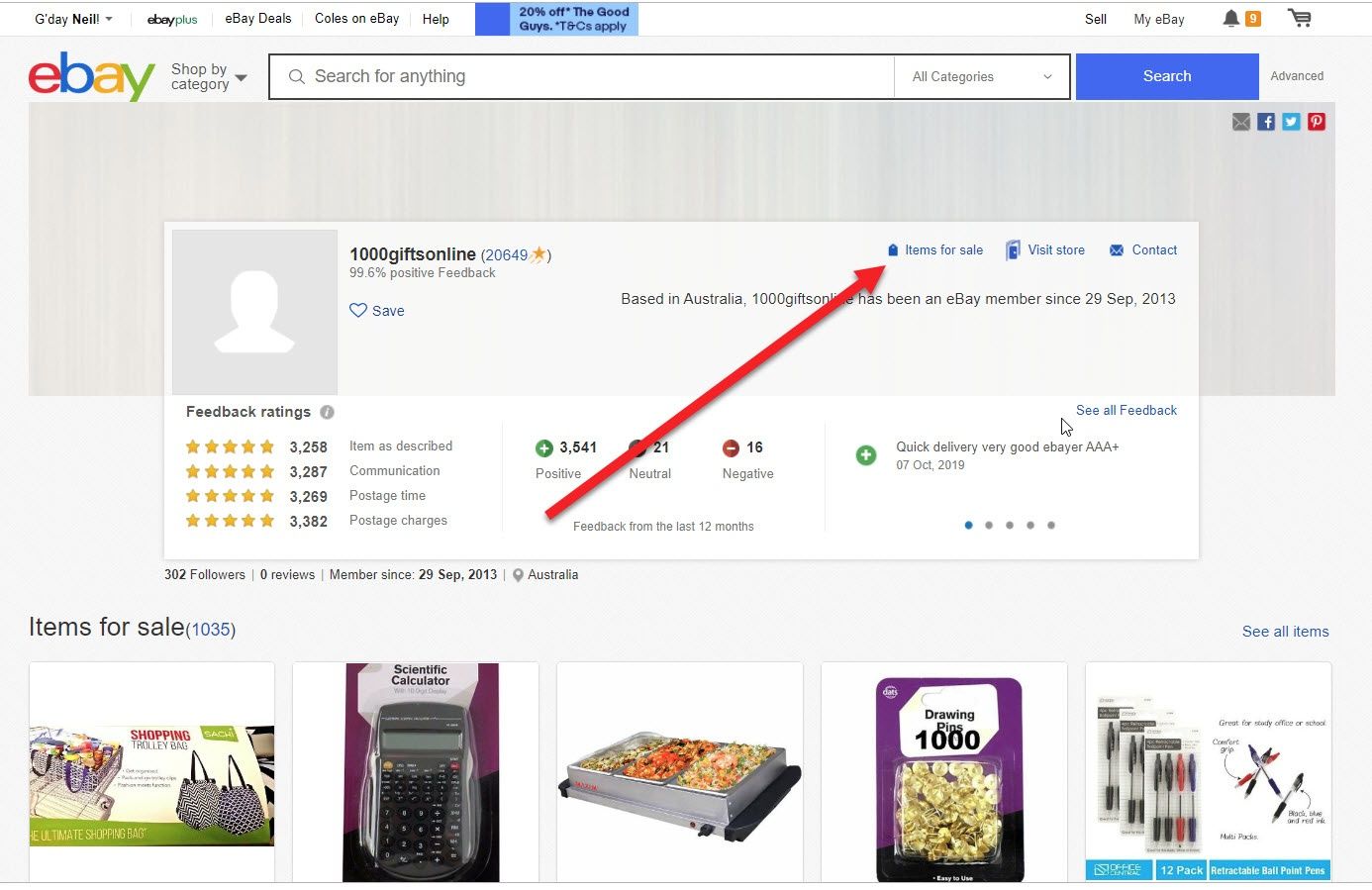This screenshot has height=890, width=1372.
Task: Open the notifications bell icon
Action: 1230,18
